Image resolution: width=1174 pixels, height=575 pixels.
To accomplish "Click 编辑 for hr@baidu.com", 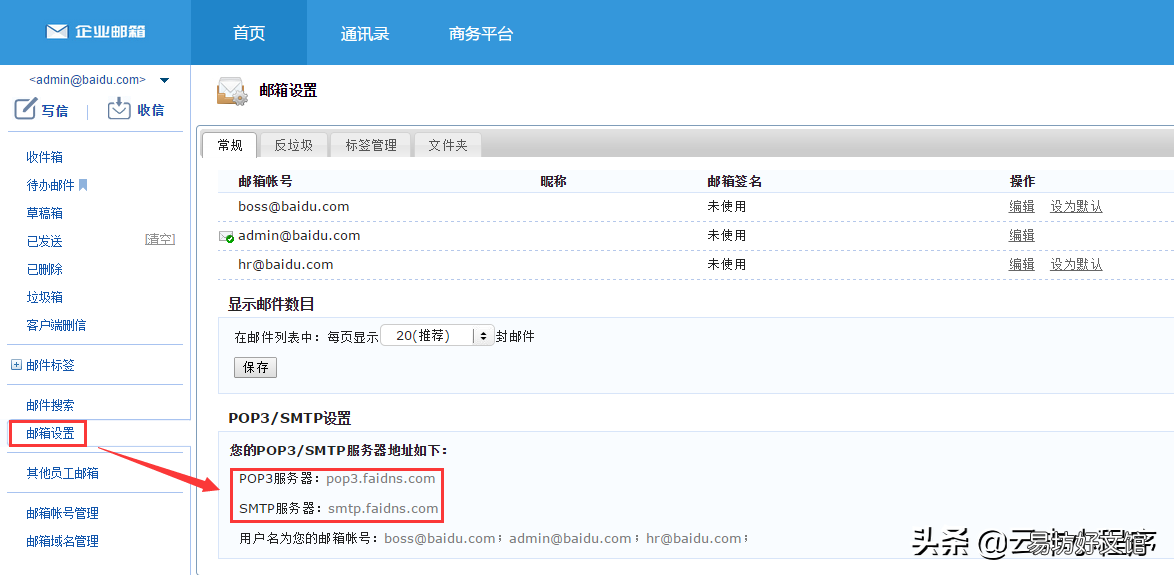I will (x=1022, y=264).
